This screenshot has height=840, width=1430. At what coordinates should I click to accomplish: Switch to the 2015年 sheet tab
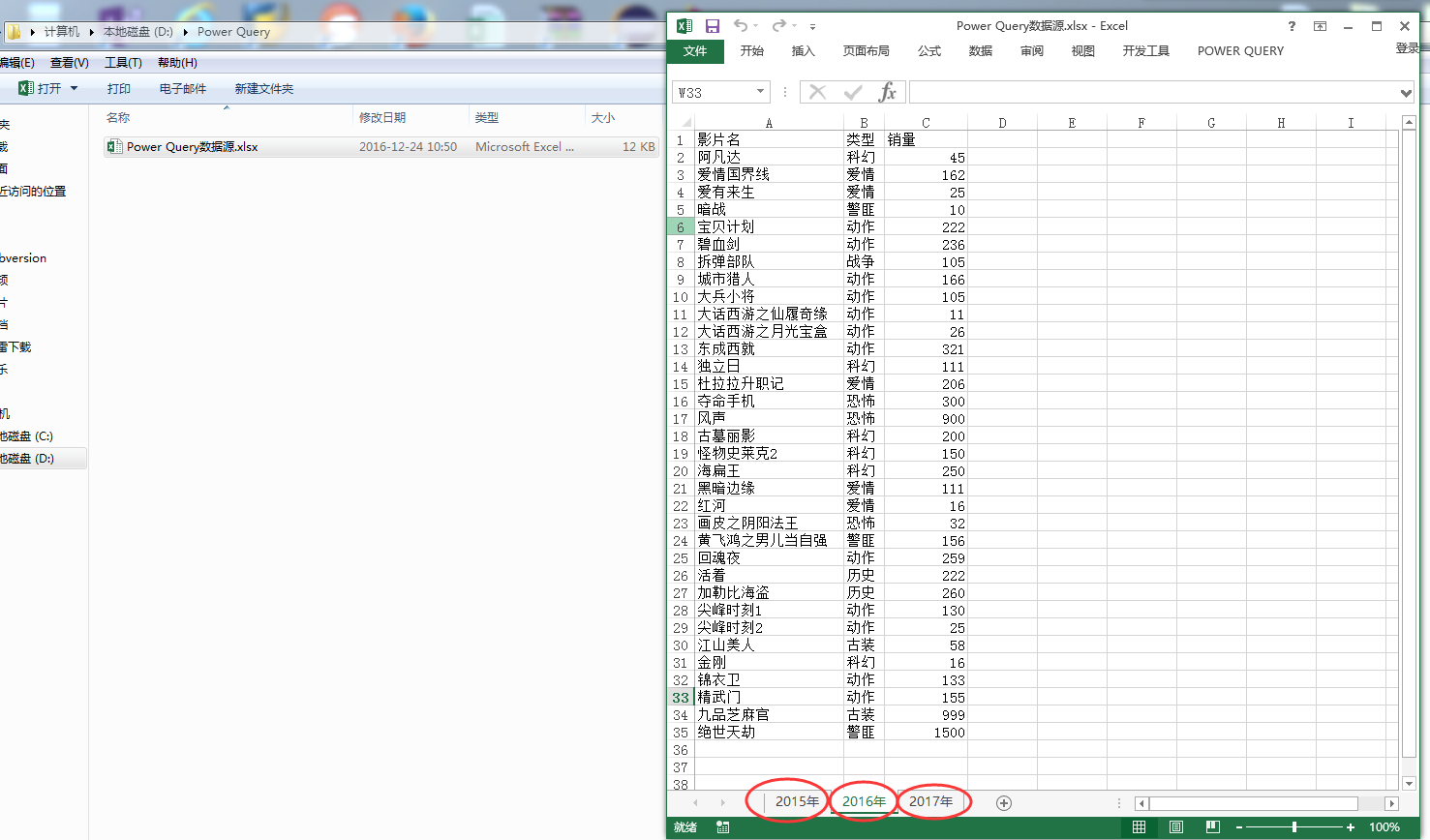pos(797,801)
